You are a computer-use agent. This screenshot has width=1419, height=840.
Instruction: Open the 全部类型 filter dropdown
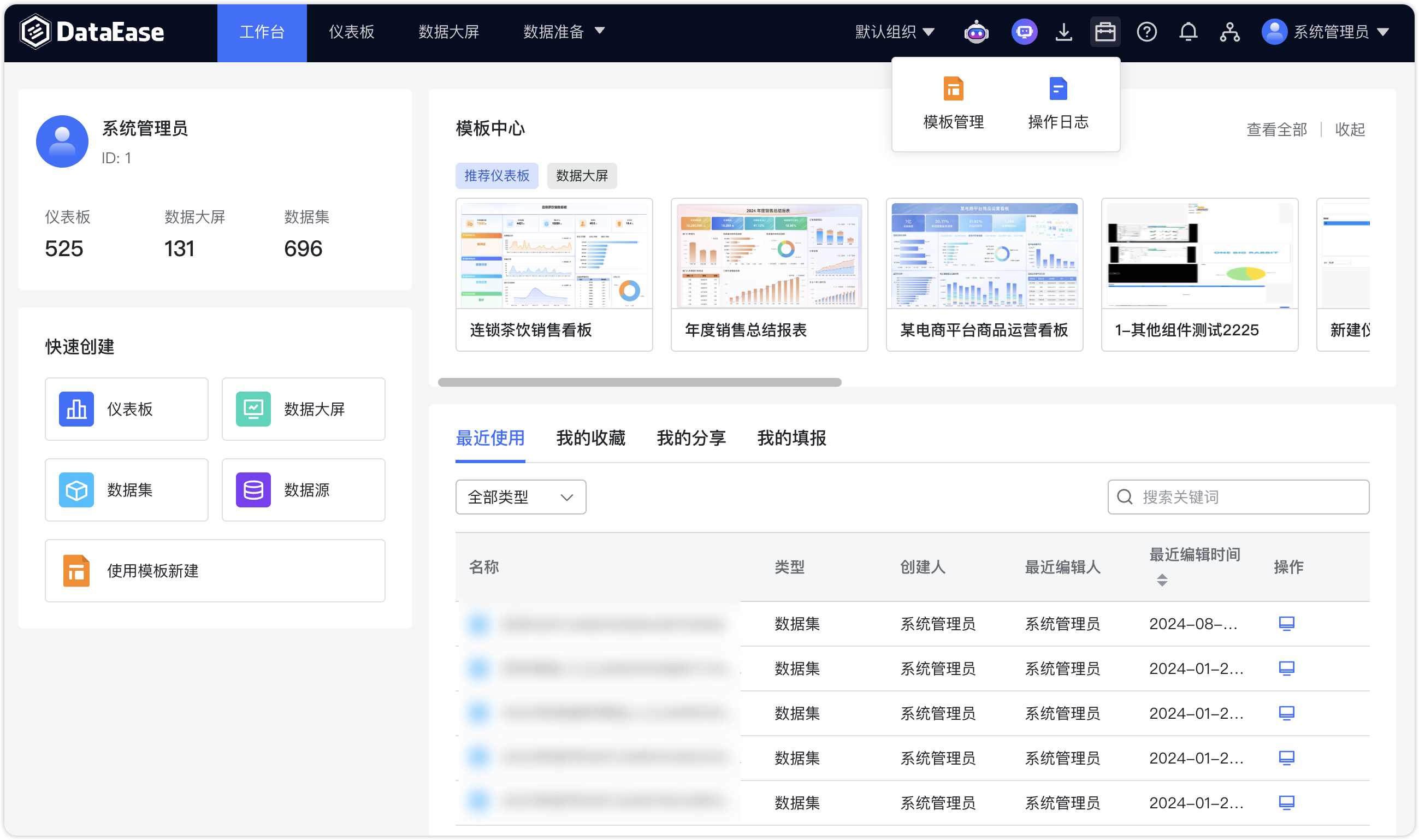(x=520, y=496)
